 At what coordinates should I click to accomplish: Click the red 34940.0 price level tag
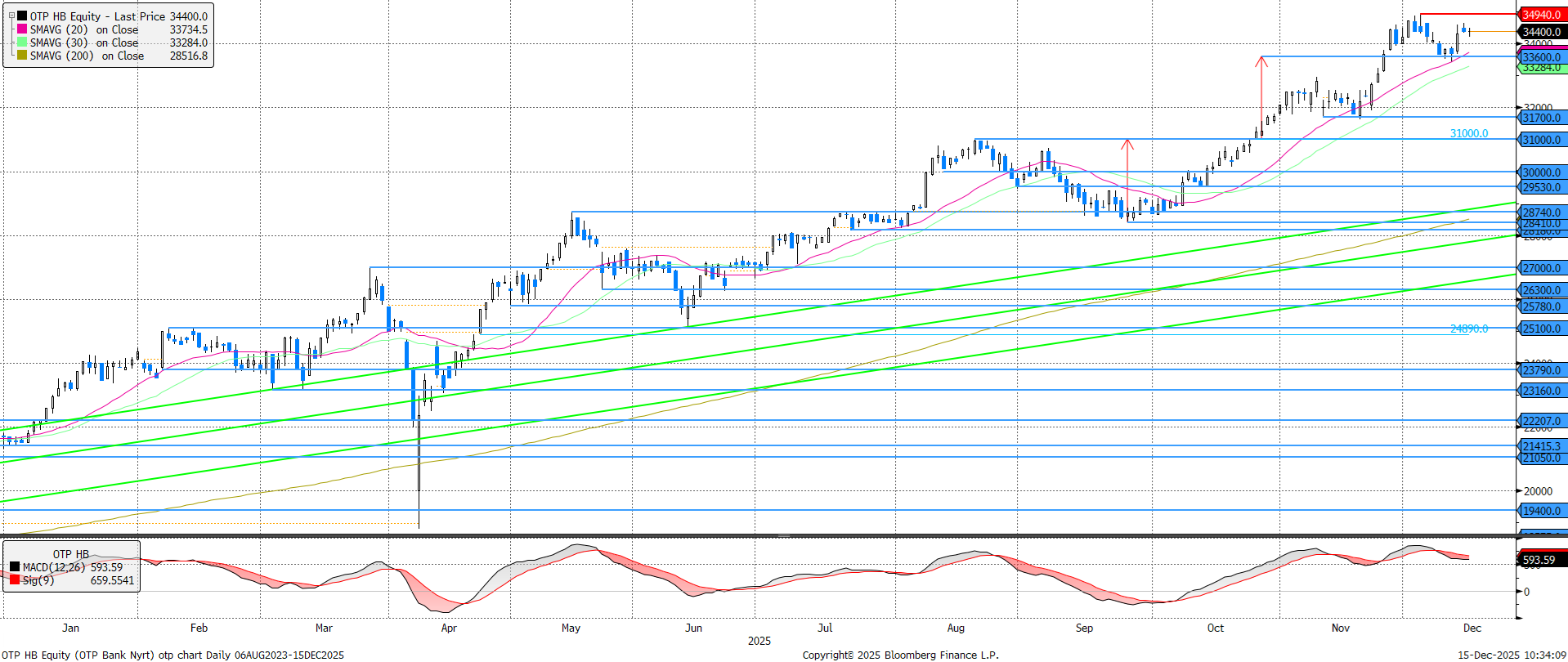[x=1541, y=15]
